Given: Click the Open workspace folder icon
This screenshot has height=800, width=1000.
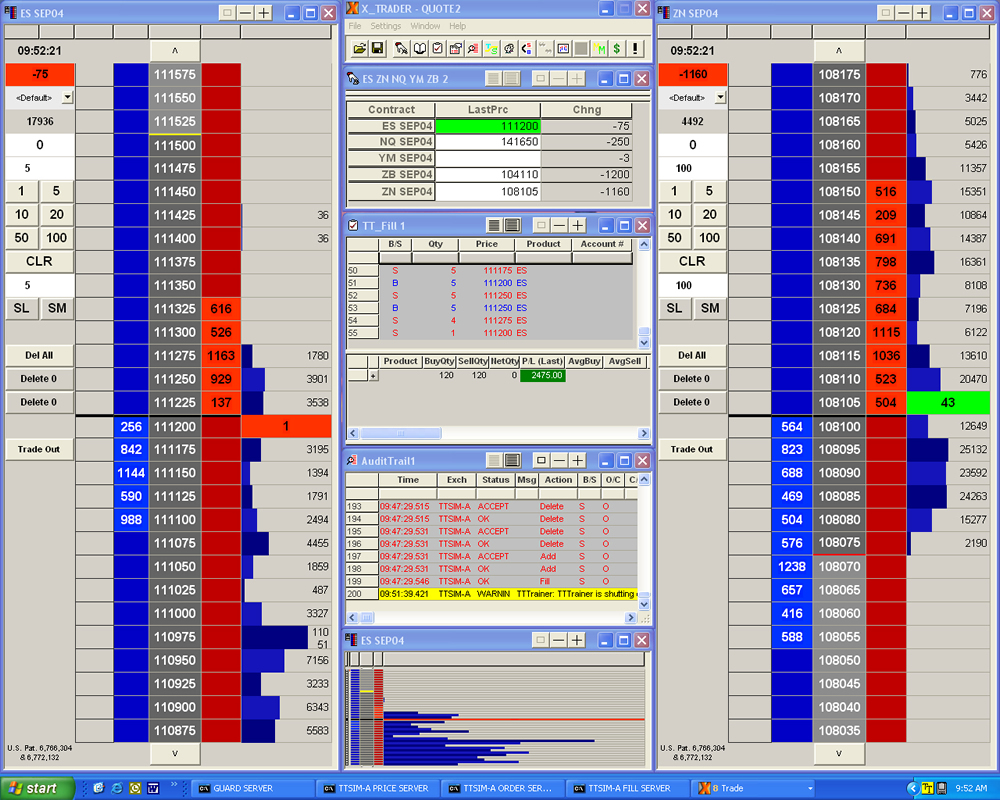Looking at the screenshot, I should 359,48.
